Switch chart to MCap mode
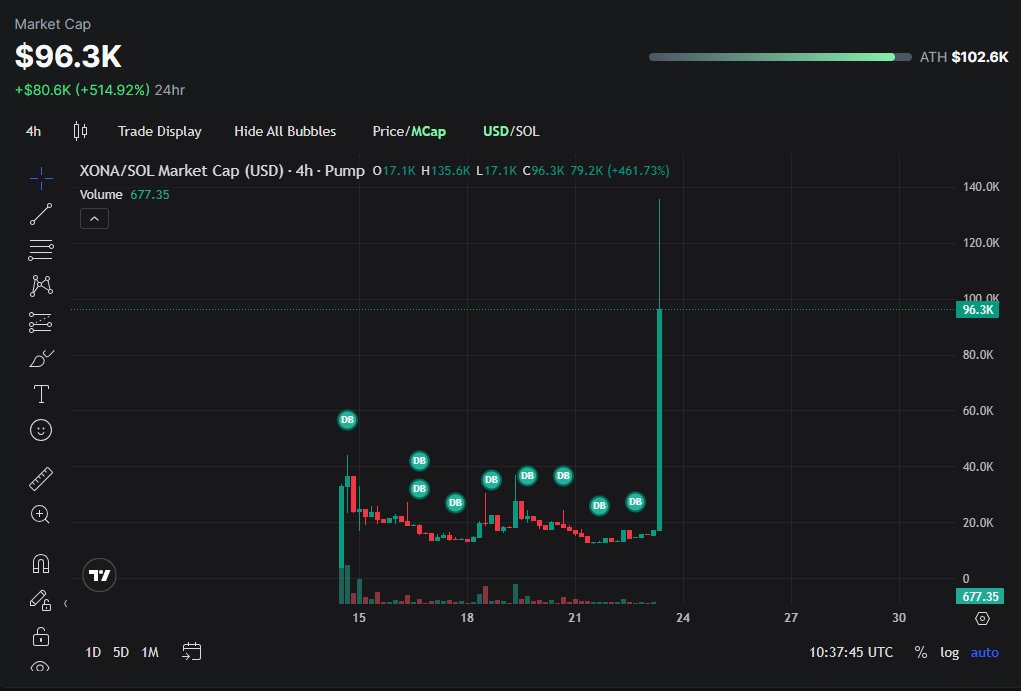Screen dimensions: 1021x691 click(x=428, y=132)
